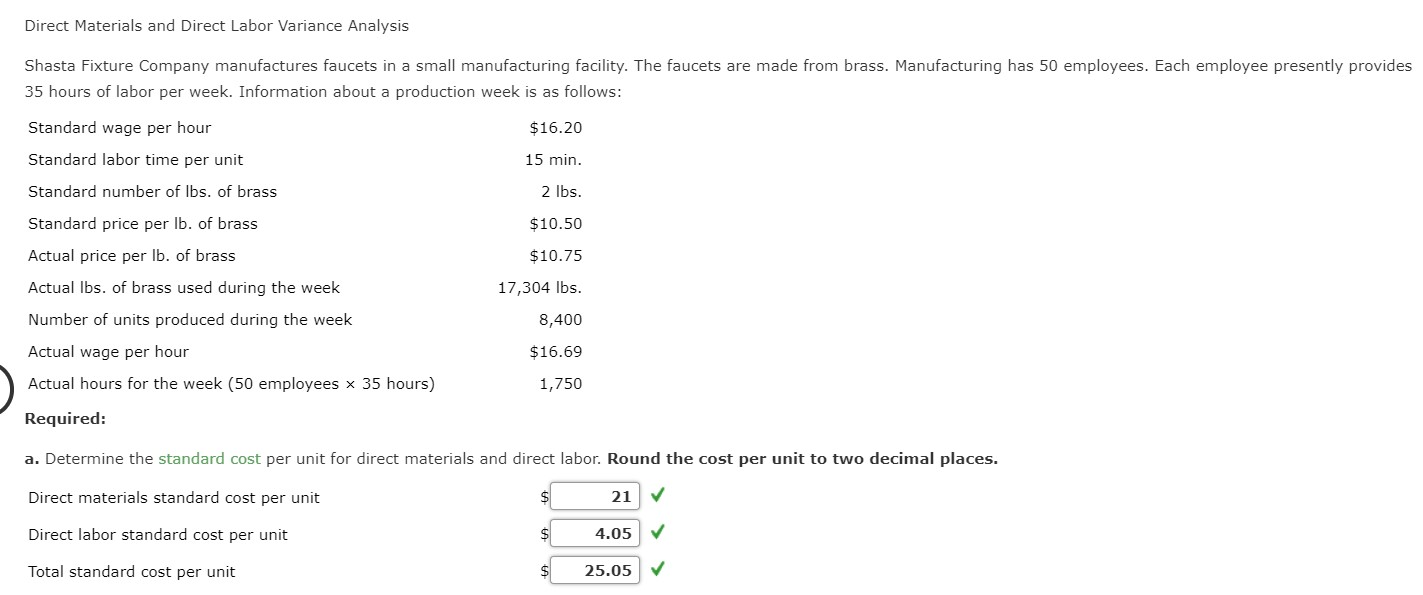Select the Direct materials standard cost input box
Screen dimensions: 1423x595
click(x=595, y=496)
